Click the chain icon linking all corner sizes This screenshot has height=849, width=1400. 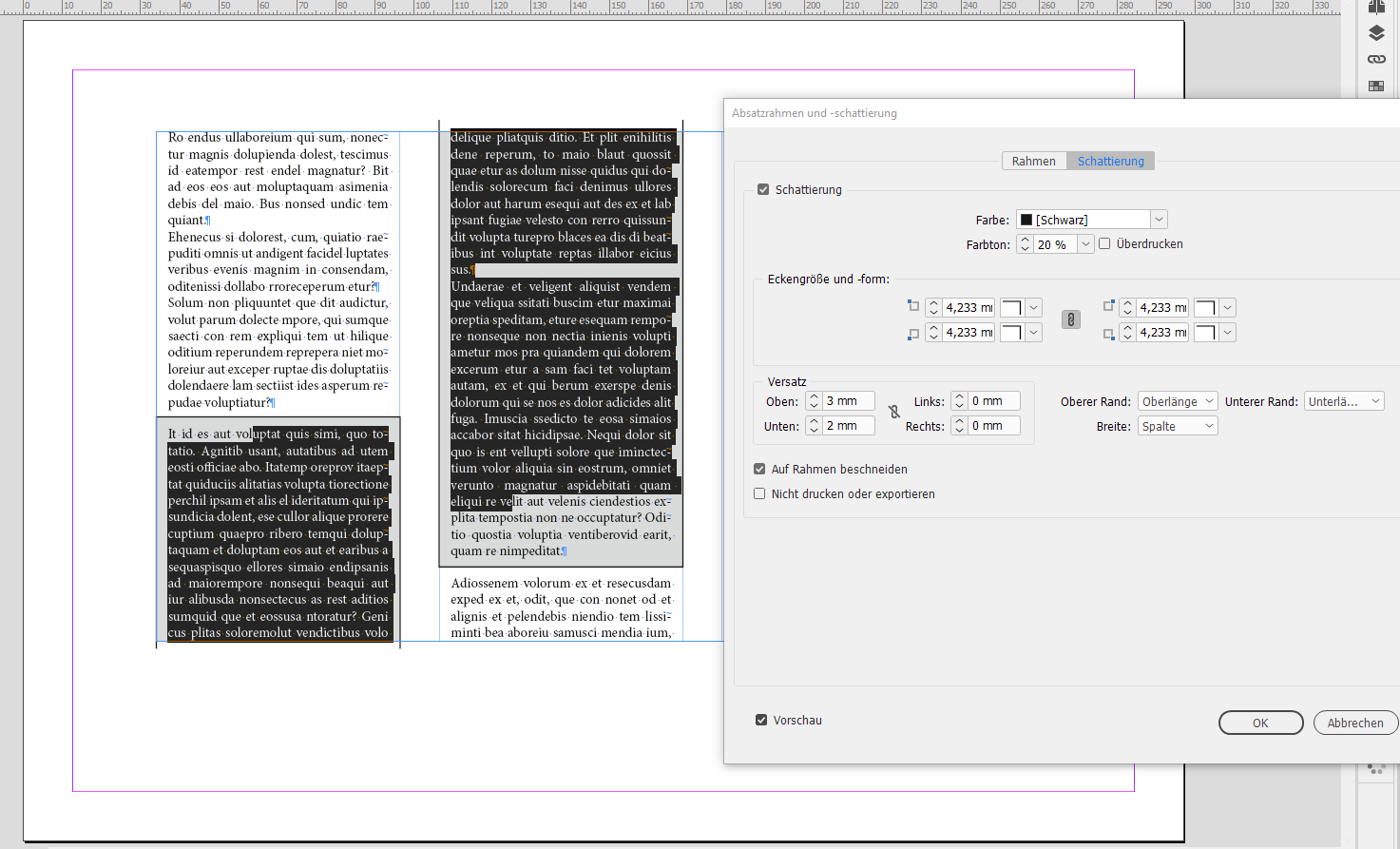[1070, 319]
